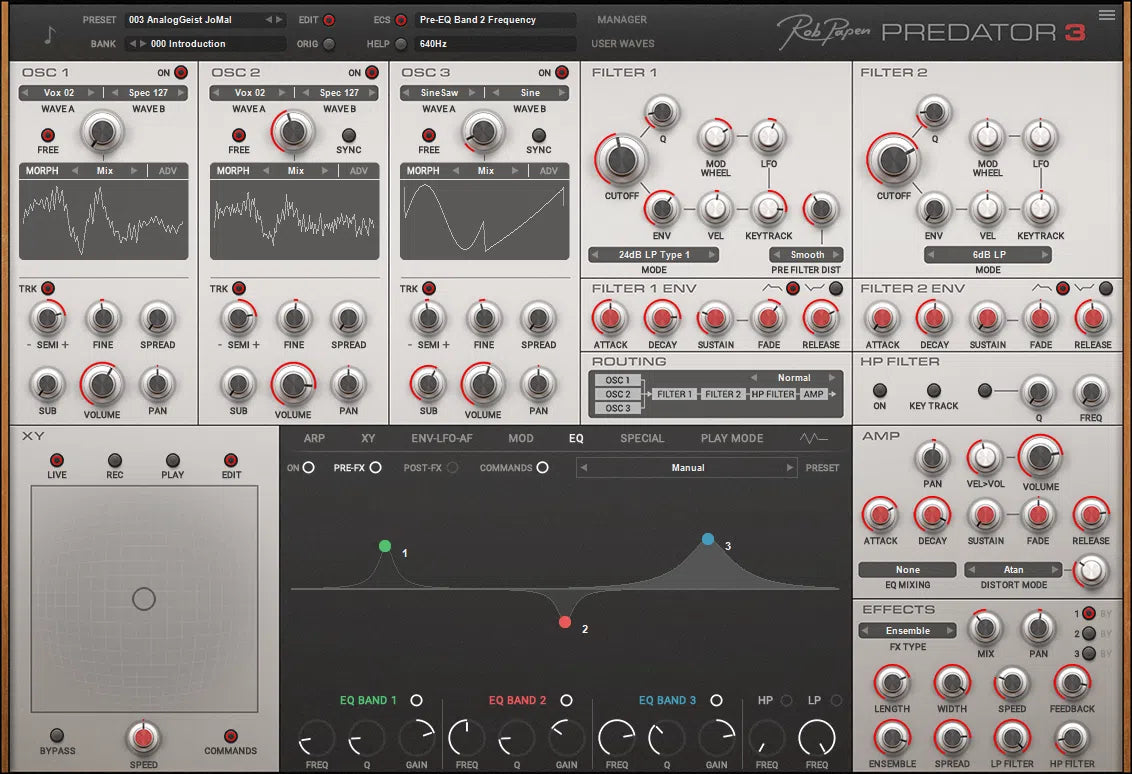Click the XY Speed knob
1132x774 pixels.
point(143,737)
